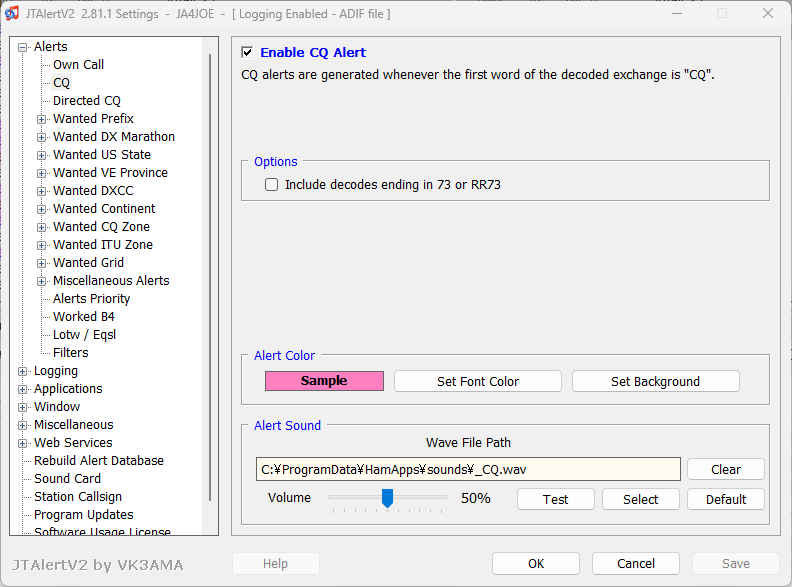
Task: Click Set Background button
Action: pyautogui.click(x=656, y=381)
